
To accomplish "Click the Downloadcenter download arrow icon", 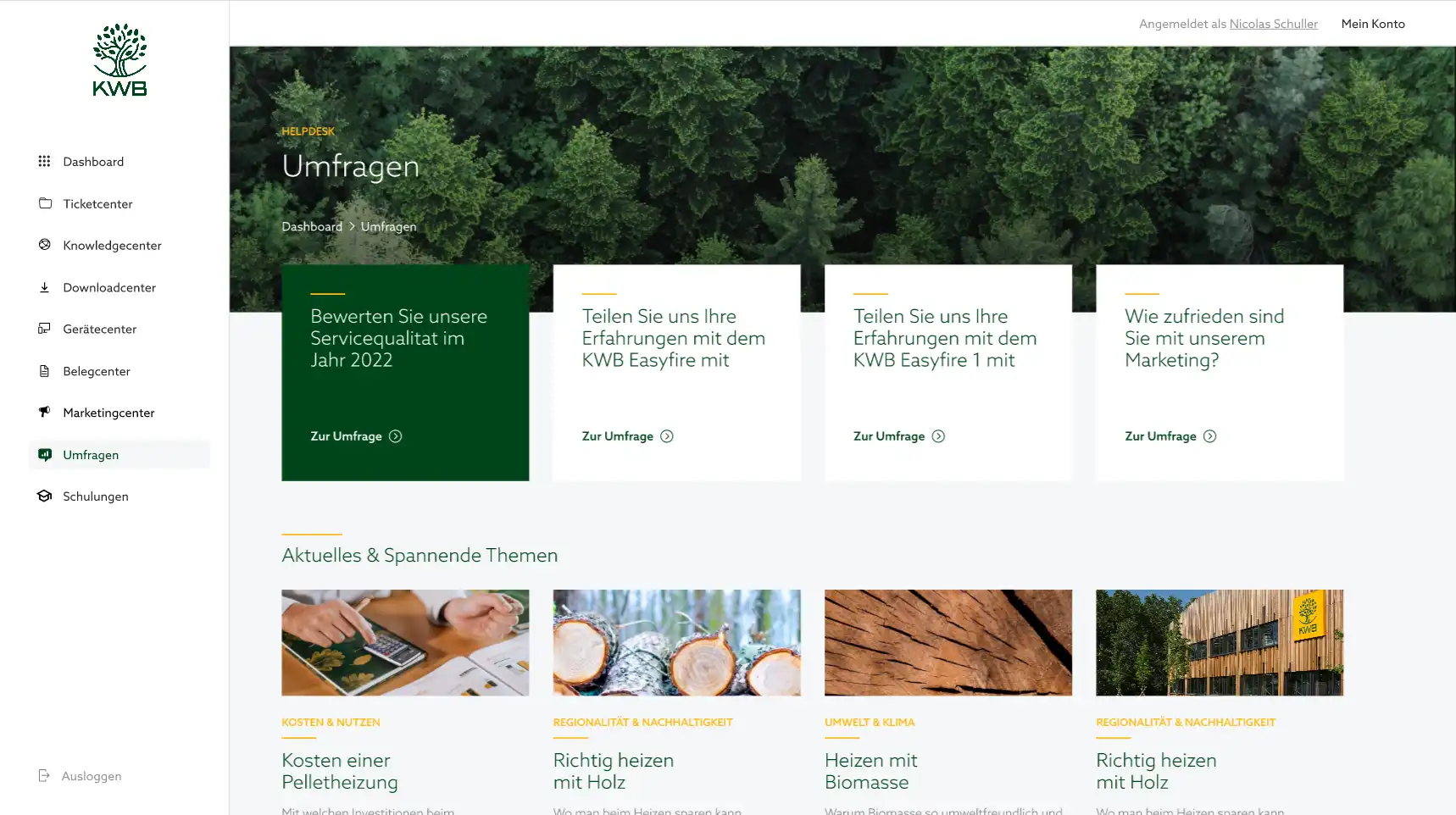I will click(x=45, y=287).
